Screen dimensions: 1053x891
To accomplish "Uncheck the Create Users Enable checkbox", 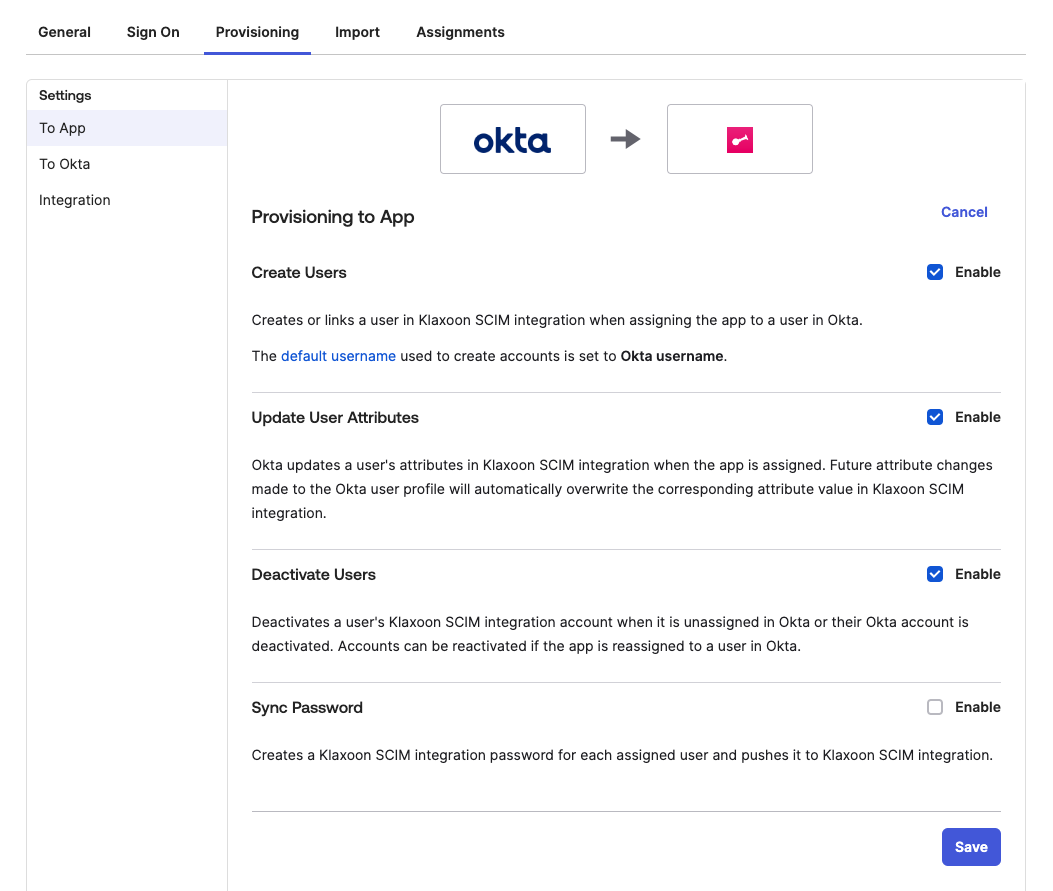I will click(x=935, y=272).
